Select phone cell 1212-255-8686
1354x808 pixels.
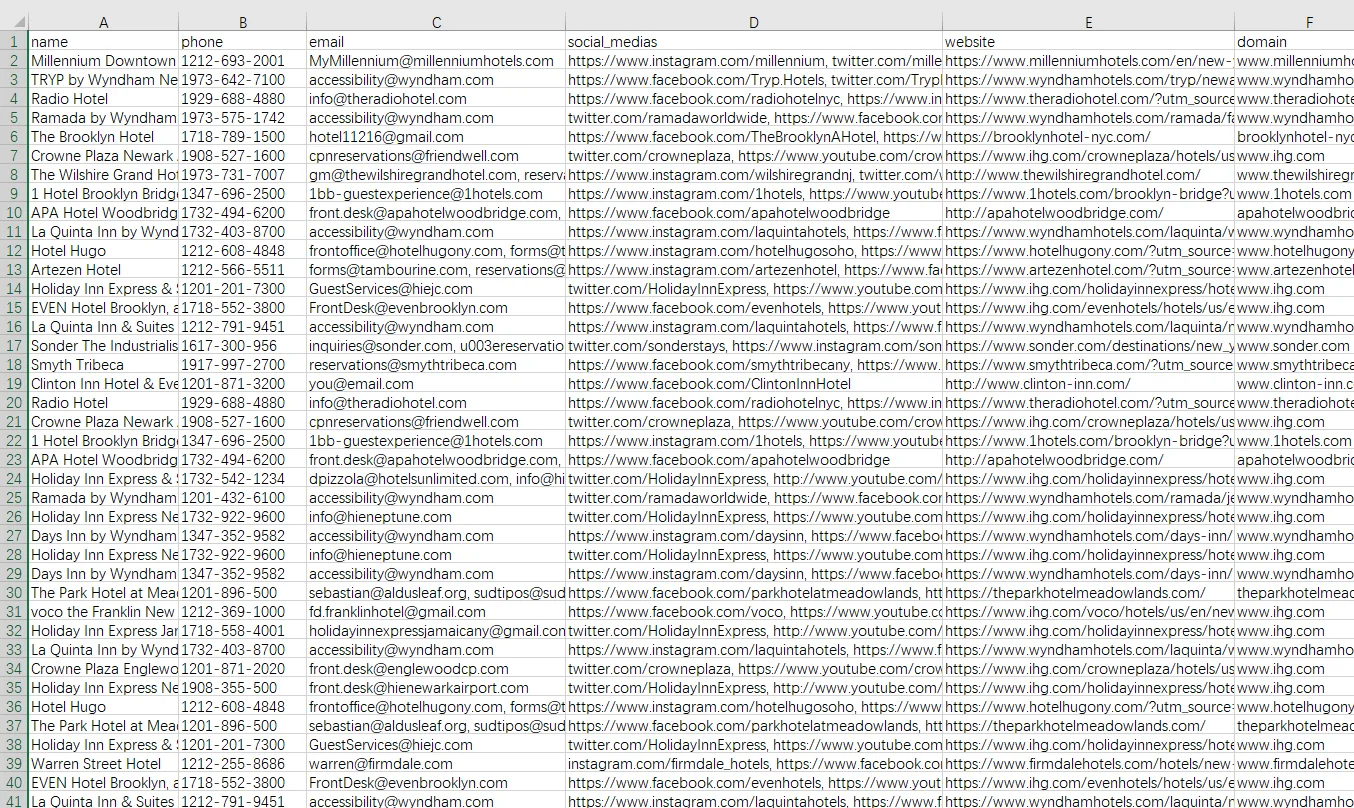[x=243, y=764]
